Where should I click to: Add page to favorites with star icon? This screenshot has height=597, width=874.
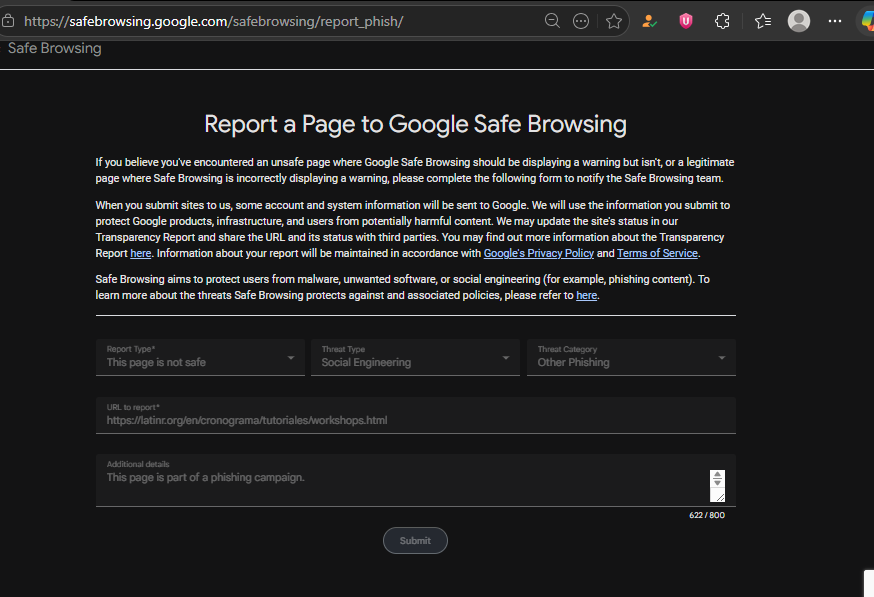tap(614, 21)
